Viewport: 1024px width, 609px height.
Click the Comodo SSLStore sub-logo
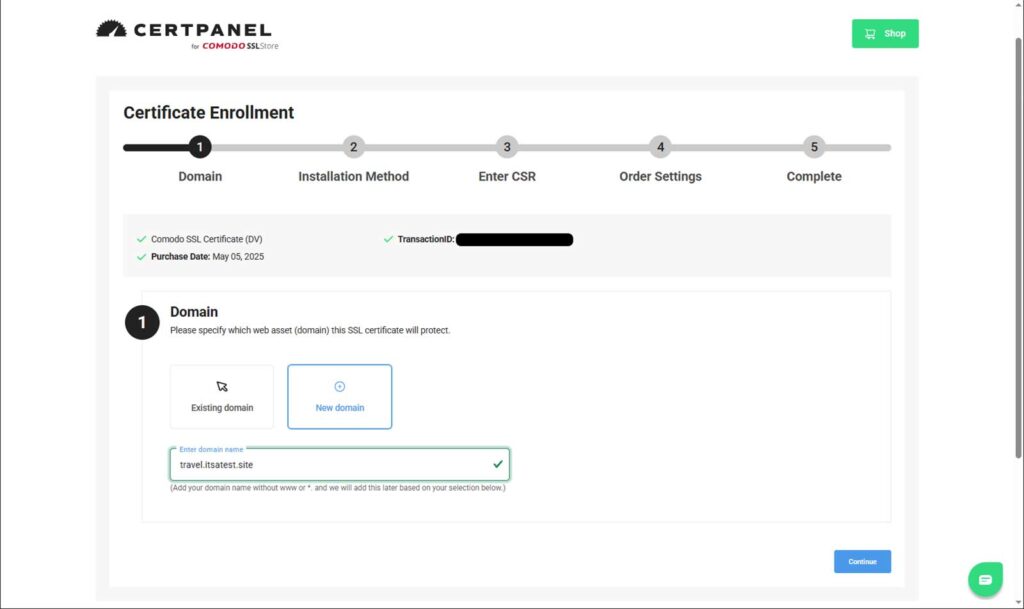(235, 46)
